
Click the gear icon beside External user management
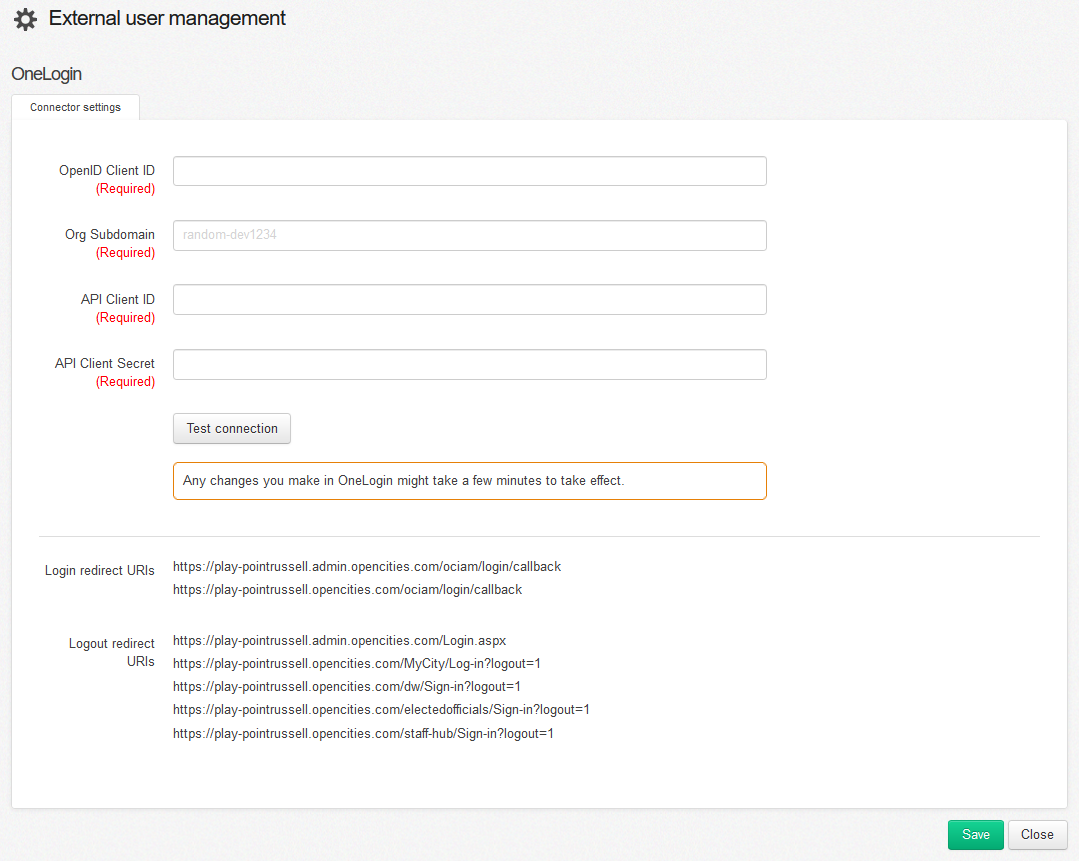click(25, 19)
